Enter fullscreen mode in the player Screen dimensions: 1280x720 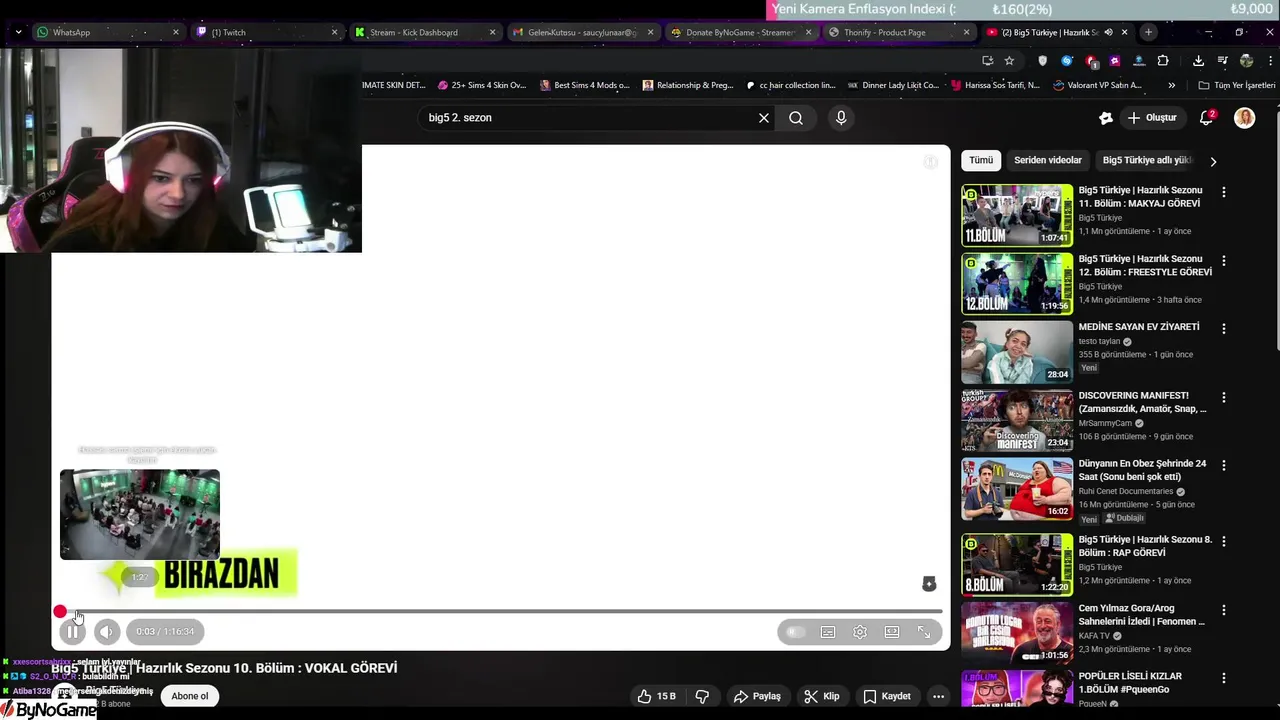pos(924,632)
